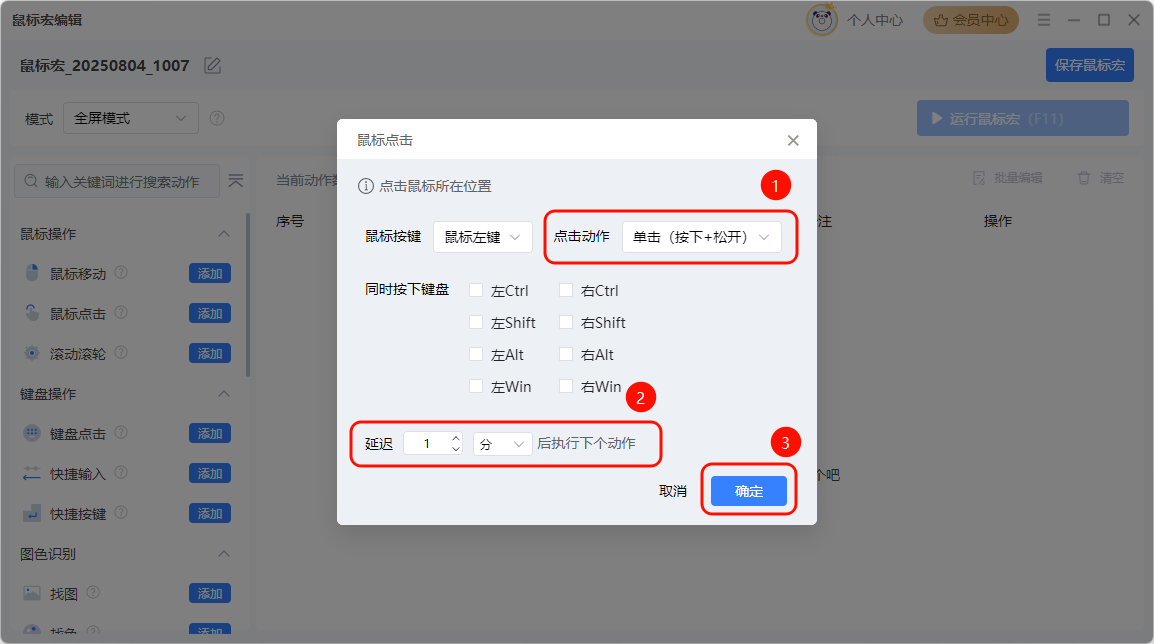Image resolution: width=1154 pixels, height=644 pixels.
Task: Decrease the delay value with down arrow
Action: point(456,448)
